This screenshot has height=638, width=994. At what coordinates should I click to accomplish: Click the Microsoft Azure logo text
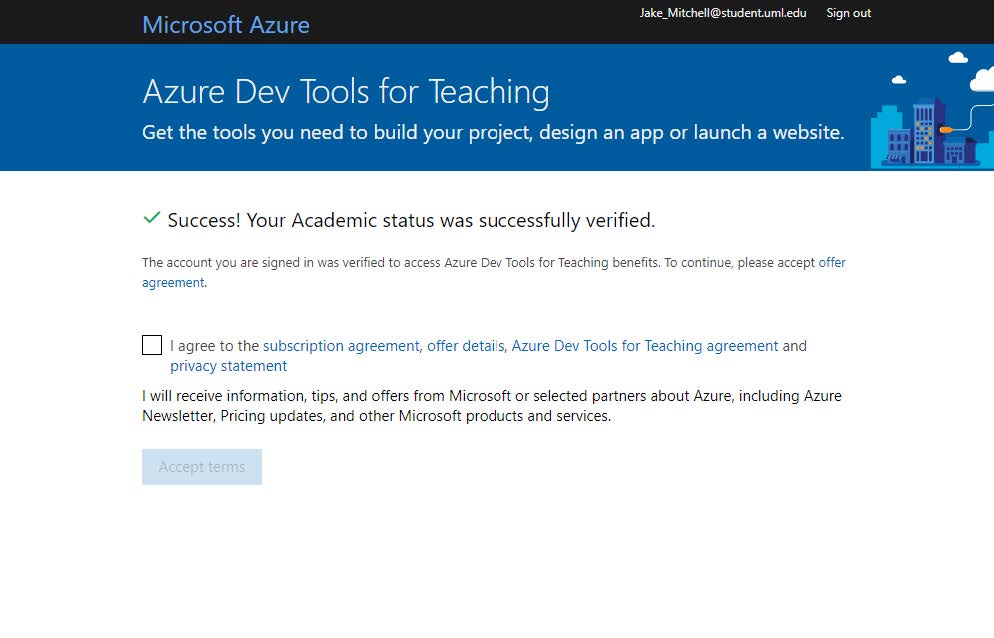point(226,24)
